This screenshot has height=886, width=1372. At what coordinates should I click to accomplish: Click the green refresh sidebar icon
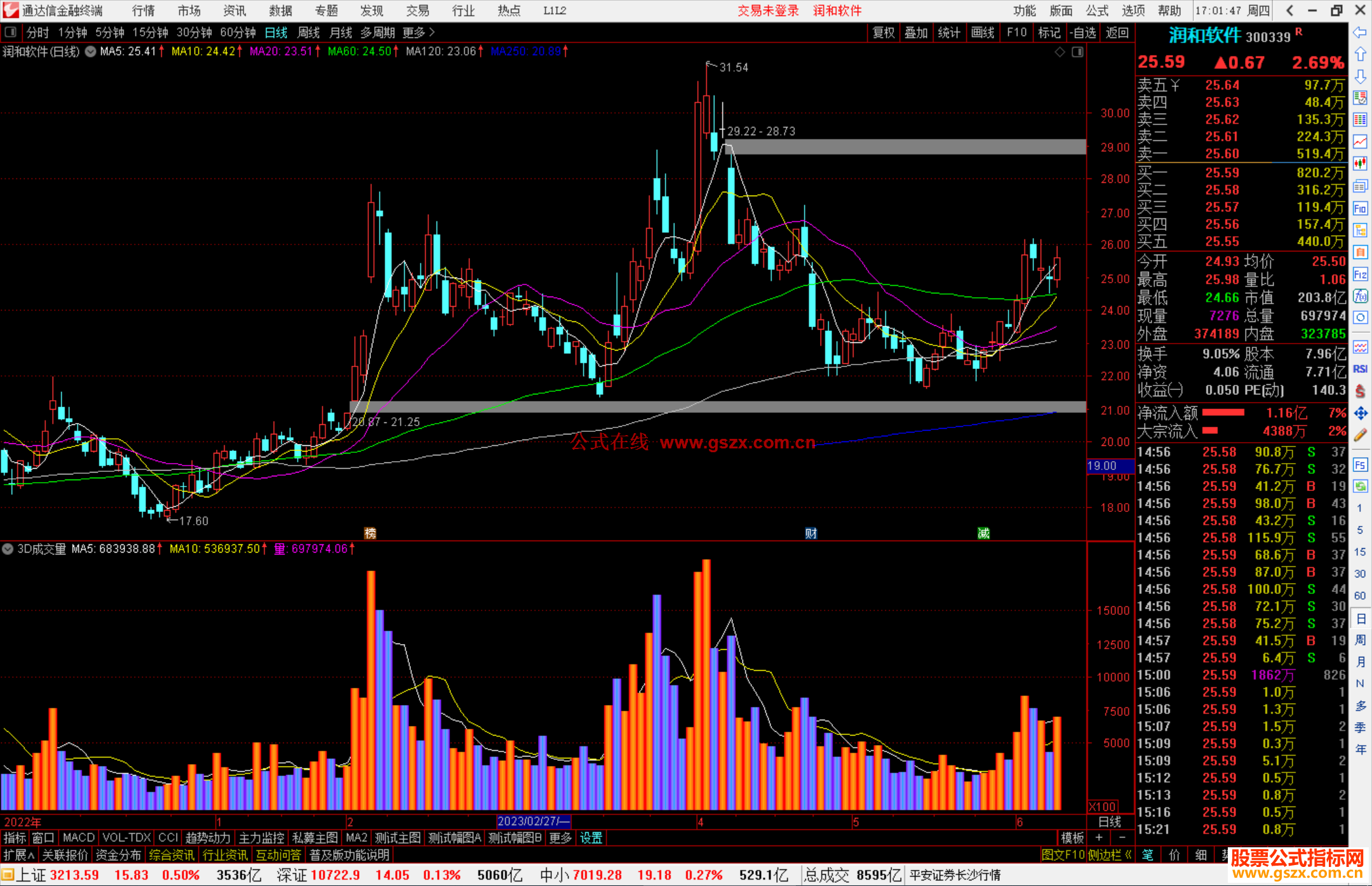(1360, 487)
